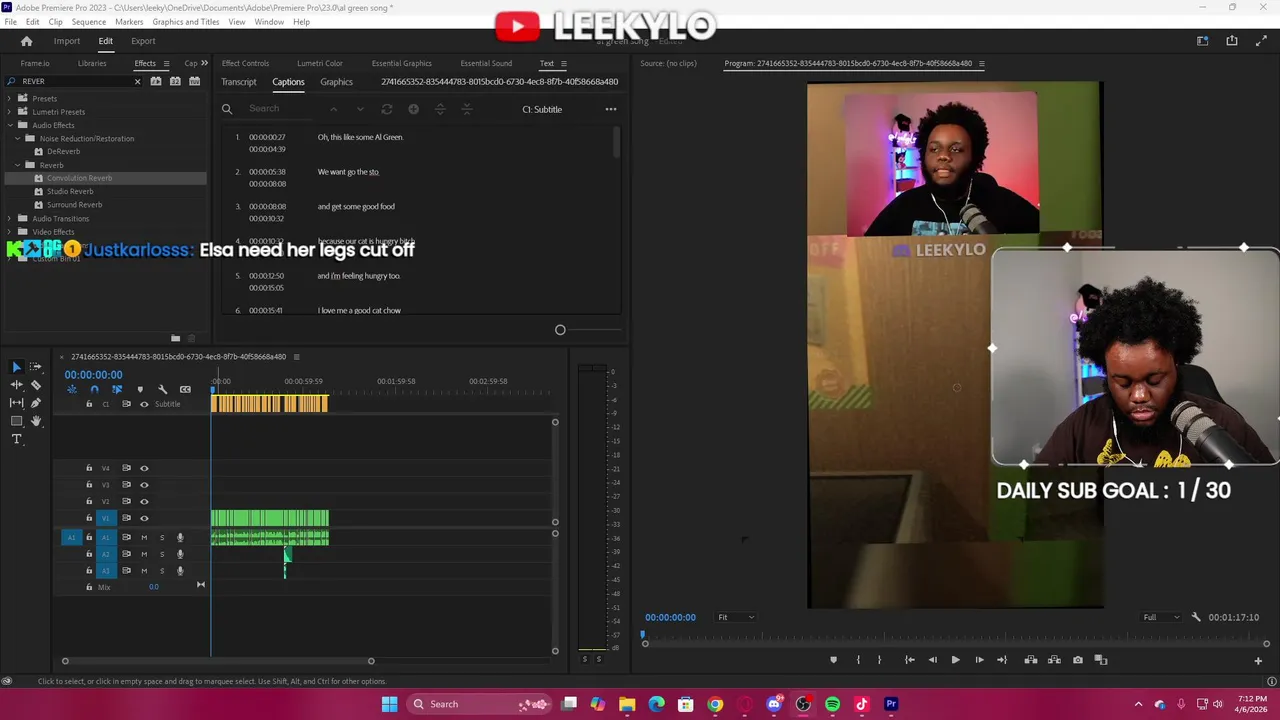The image size is (1280, 720).
Task: Click the Lift button in the Program monitor
Action: point(1029,660)
